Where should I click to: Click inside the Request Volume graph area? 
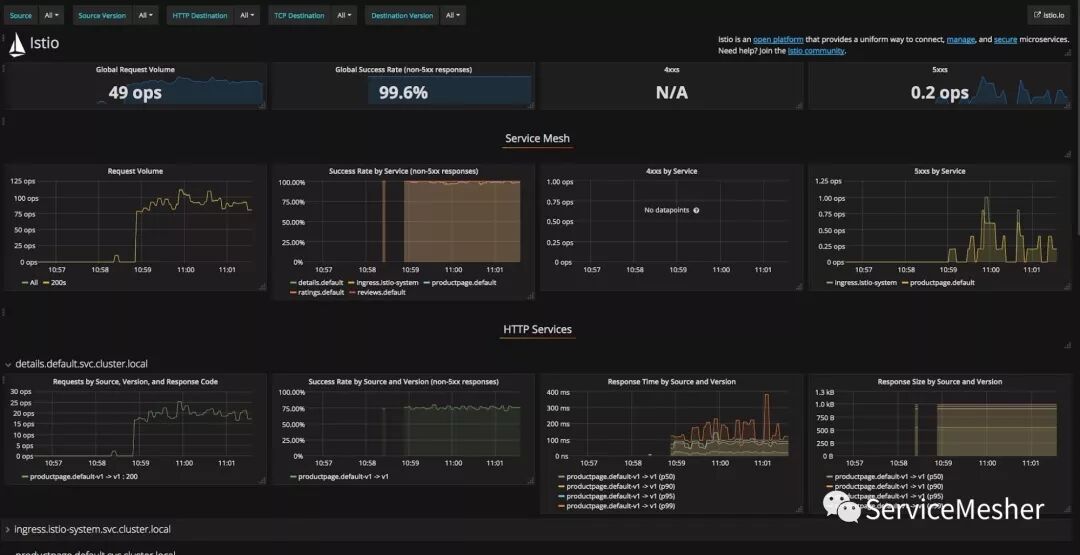(x=145, y=222)
